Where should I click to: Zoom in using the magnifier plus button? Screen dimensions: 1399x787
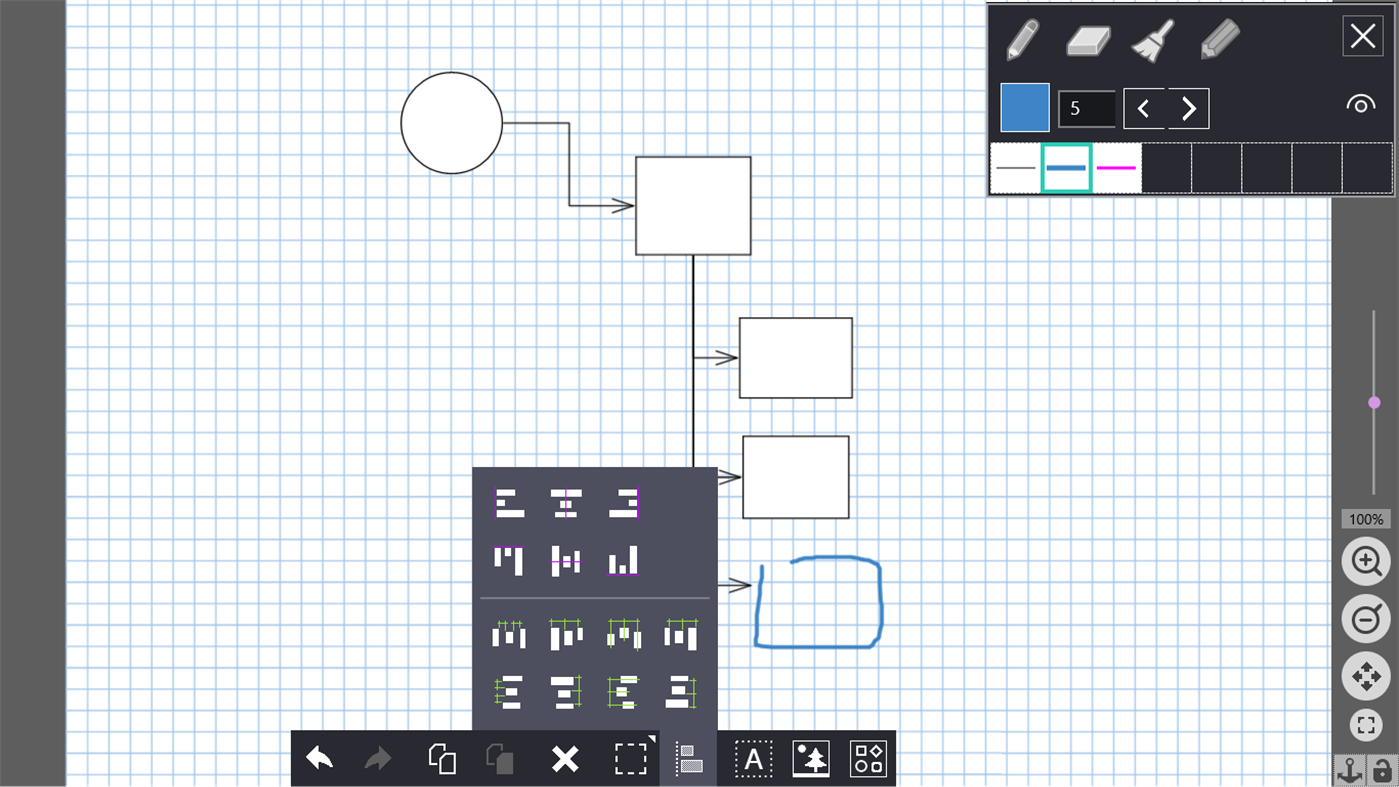click(1365, 561)
